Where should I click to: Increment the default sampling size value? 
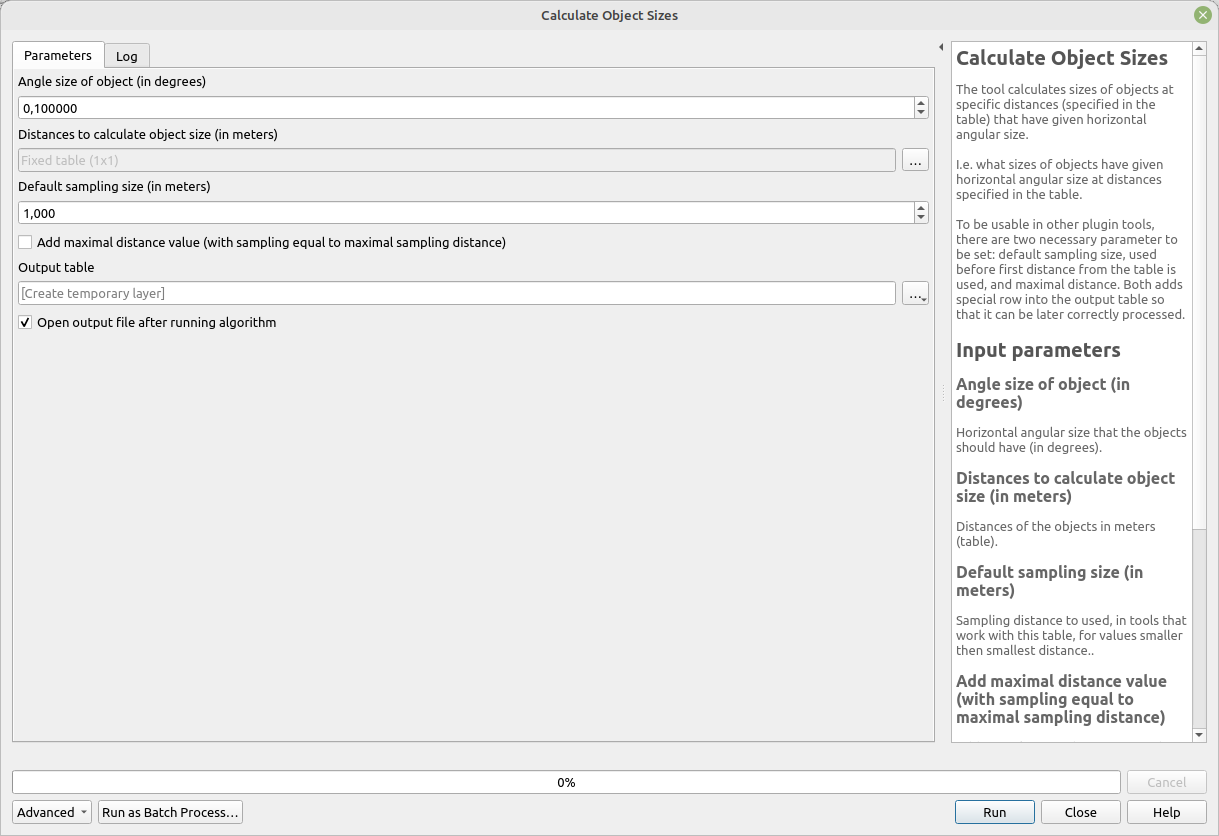(x=920, y=208)
